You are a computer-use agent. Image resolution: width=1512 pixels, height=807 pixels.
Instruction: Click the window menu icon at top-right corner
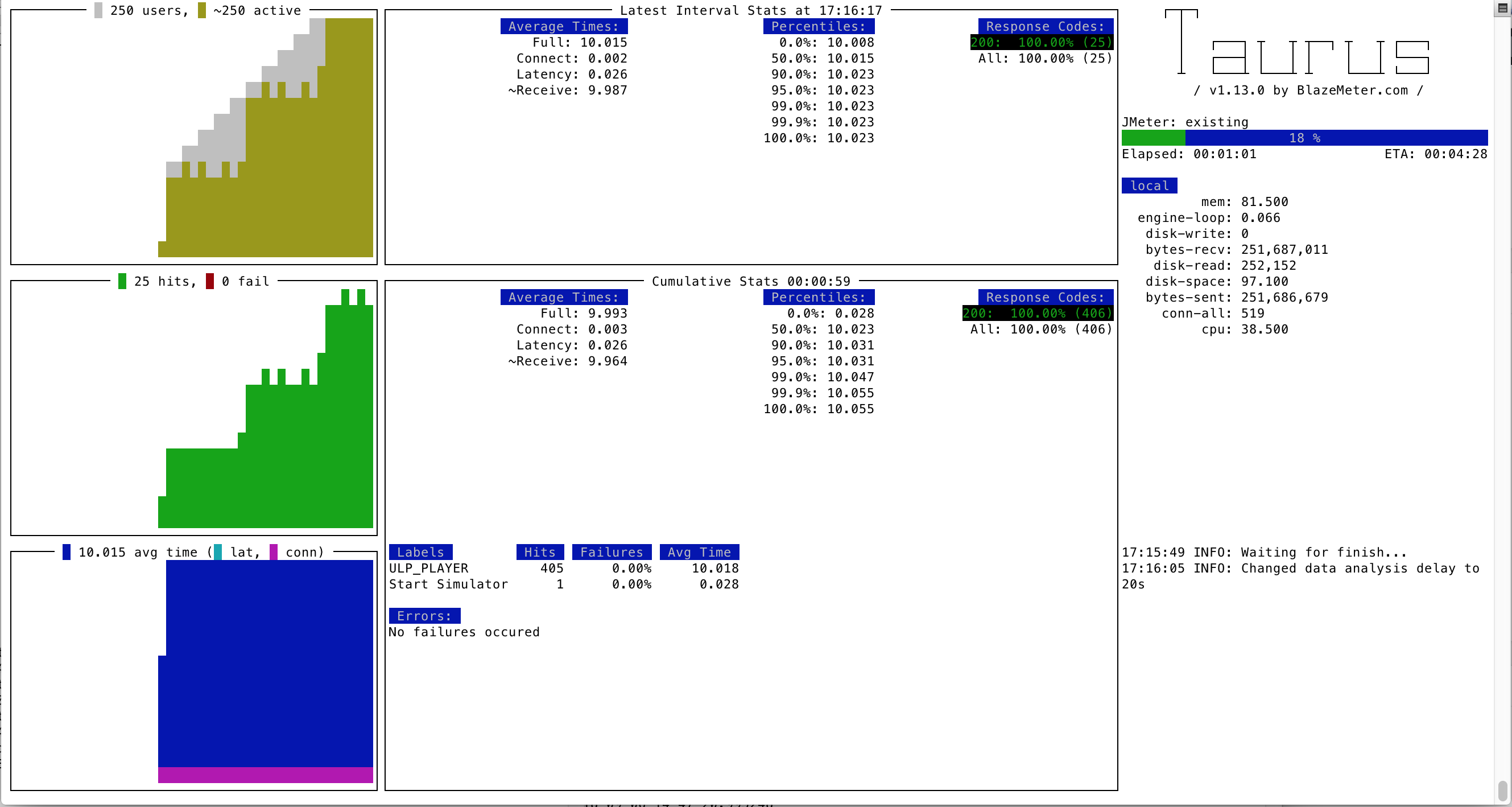pos(1502,8)
